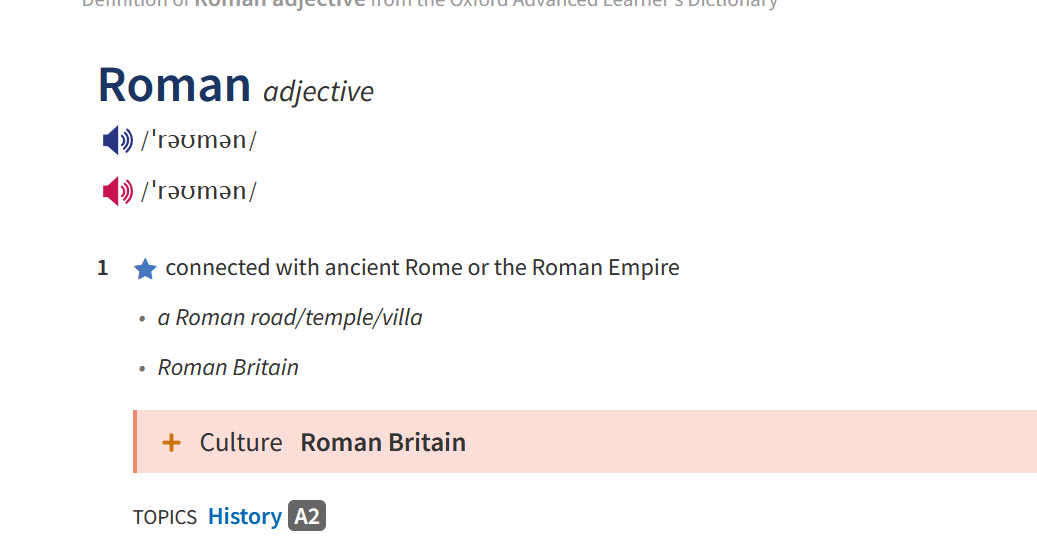The height and width of the screenshot is (550, 1037).
Task: Click the Culture label in pink bar
Action: (241, 442)
